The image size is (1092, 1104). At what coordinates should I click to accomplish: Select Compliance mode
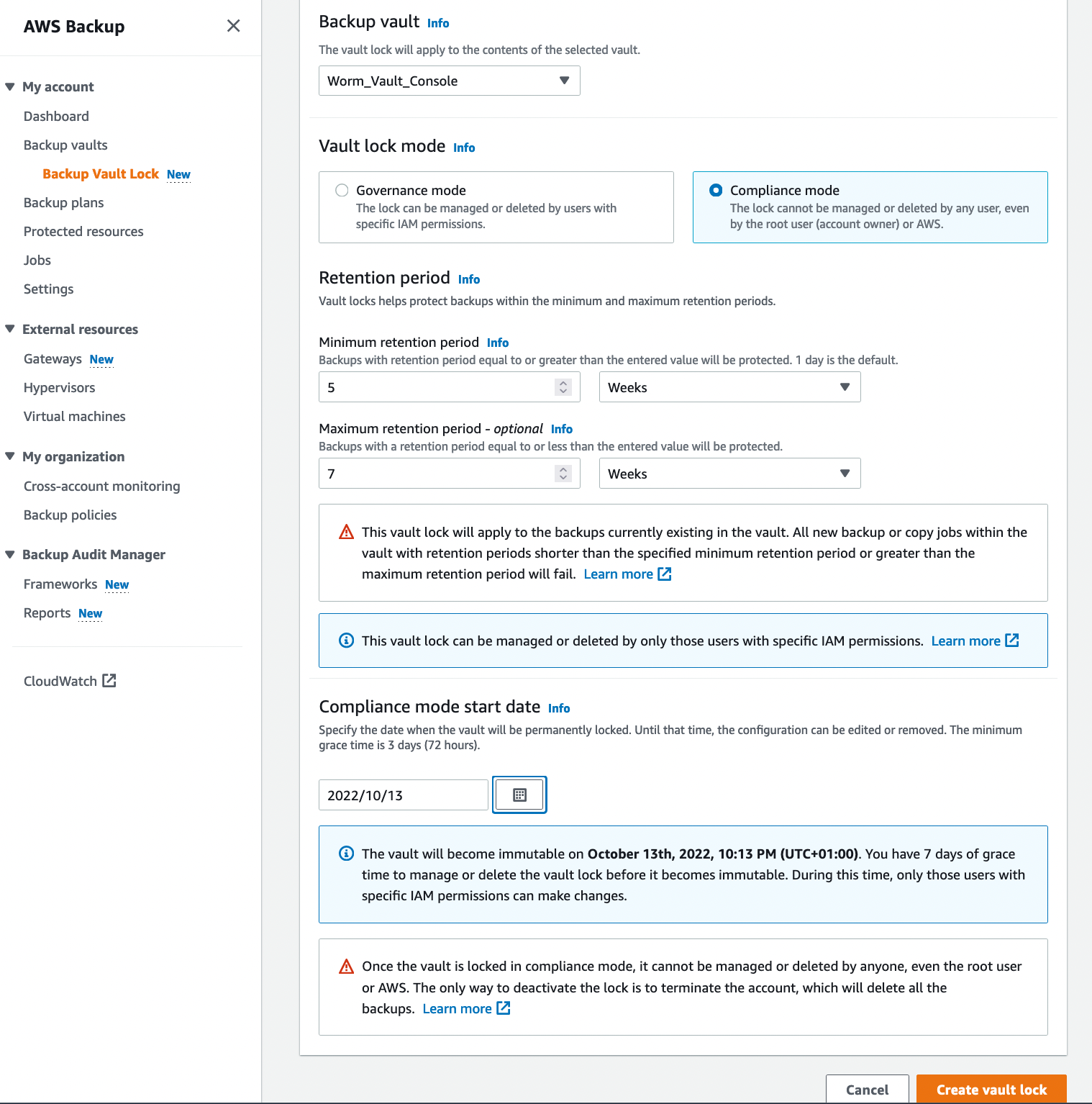point(716,190)
